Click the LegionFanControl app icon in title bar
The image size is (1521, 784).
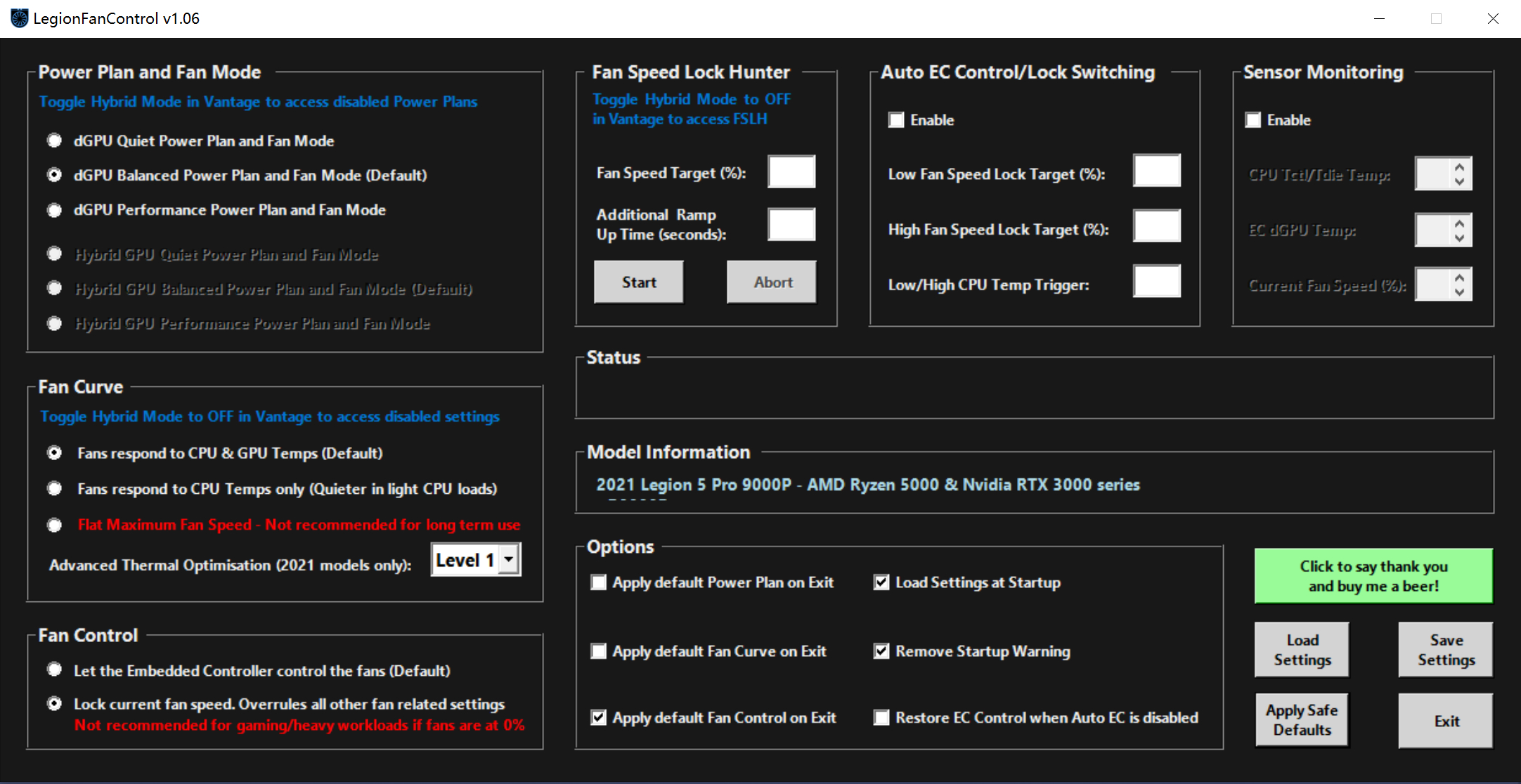pos(19,18)
